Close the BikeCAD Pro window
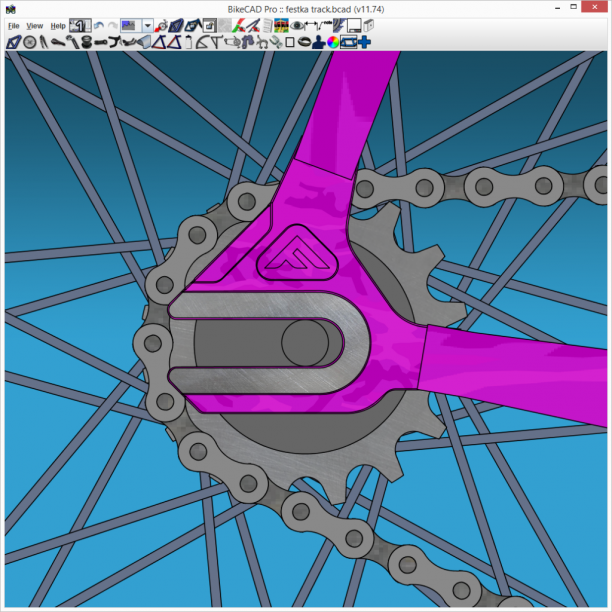Viewport: 612px width, 612px height. click(x=595, y=7)
